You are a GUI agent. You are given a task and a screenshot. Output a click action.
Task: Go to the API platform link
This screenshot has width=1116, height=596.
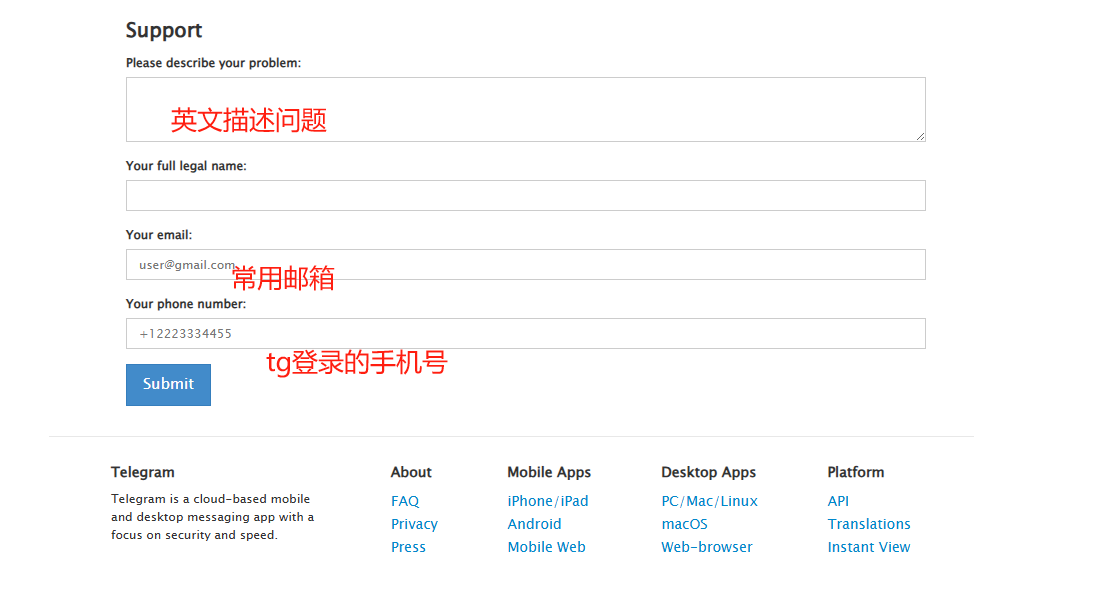838,501
